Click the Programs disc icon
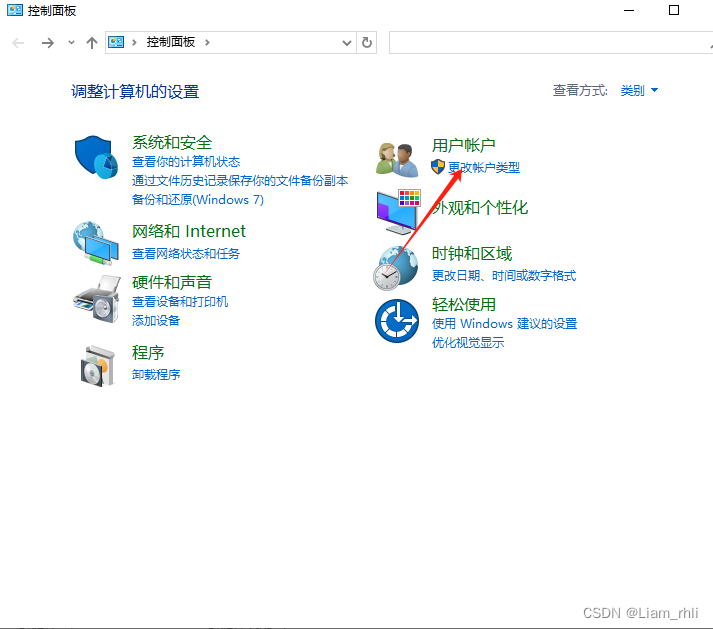This screenshot has width=713, height=629. click(x=97, y=366)
